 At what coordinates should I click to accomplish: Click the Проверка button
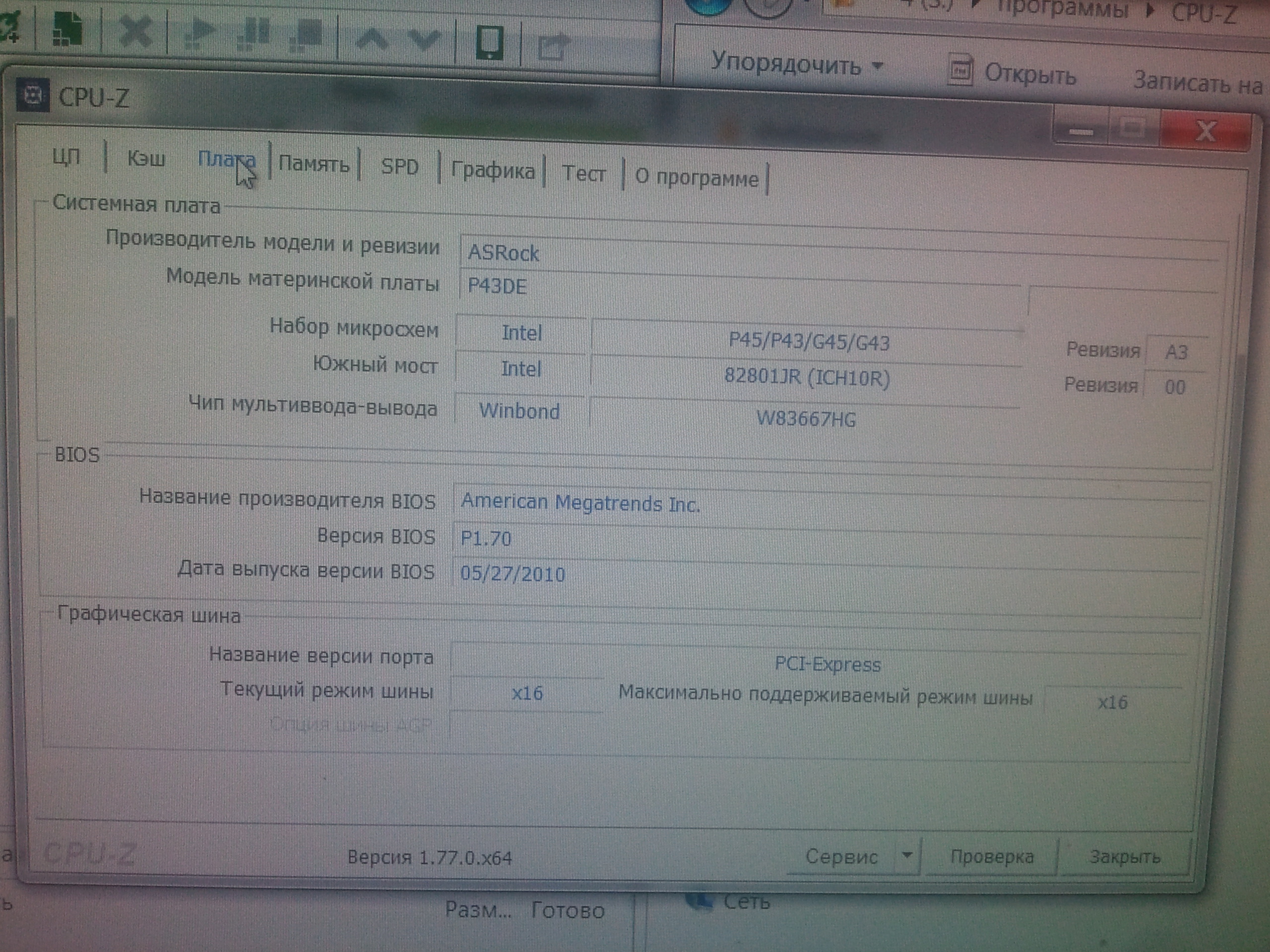[992, 857]
